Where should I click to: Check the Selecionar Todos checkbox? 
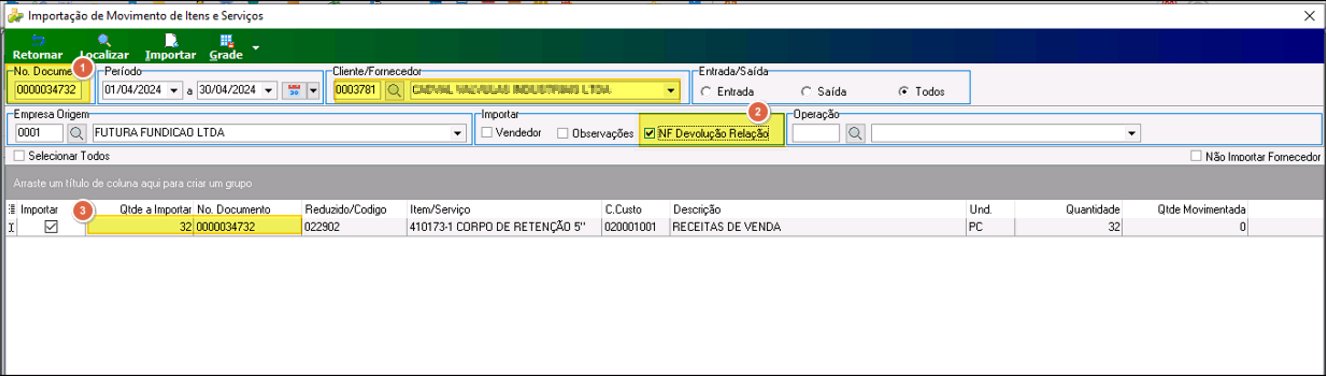click(x=20, y=157)
